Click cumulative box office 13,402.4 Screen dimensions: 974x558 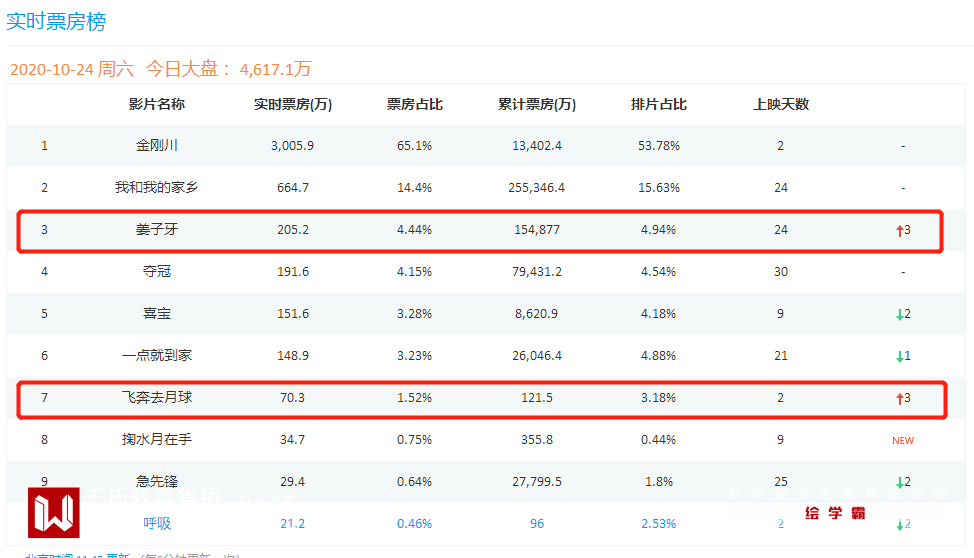click(537, 145)
